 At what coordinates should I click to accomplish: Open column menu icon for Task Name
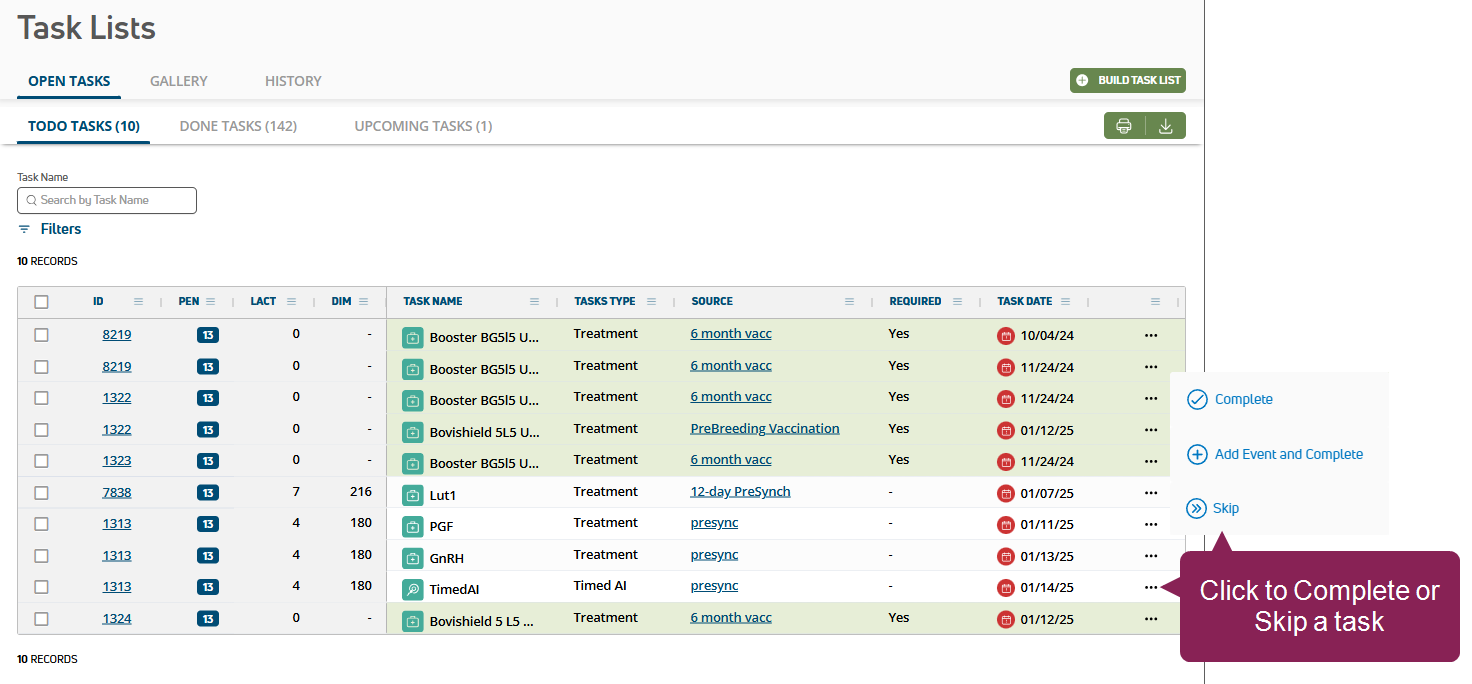(x=535, y=302)
